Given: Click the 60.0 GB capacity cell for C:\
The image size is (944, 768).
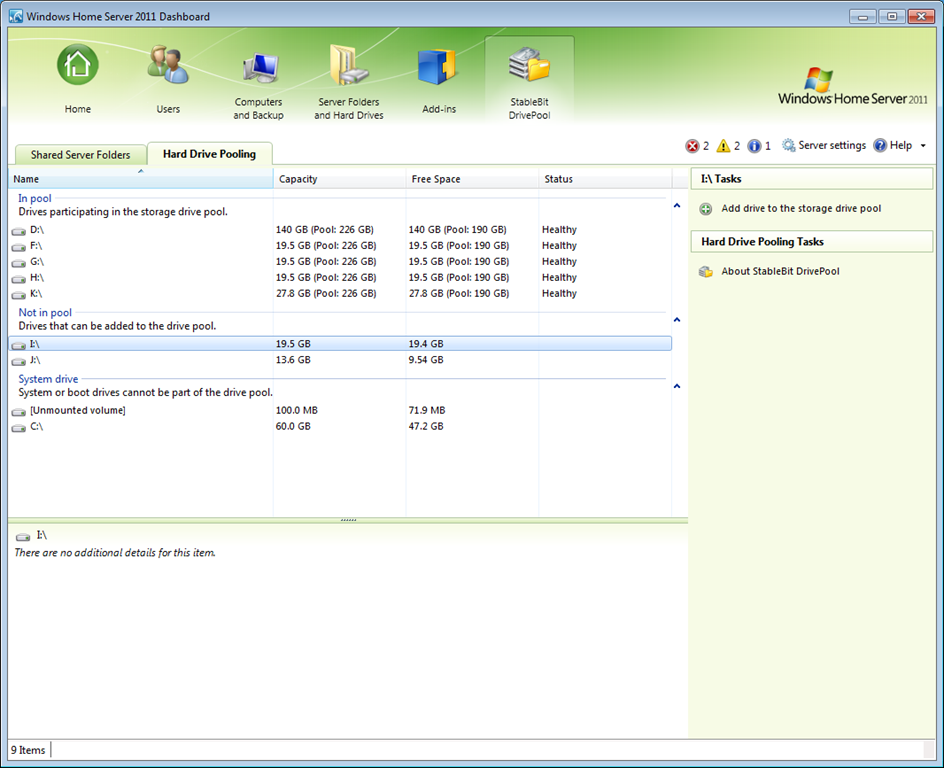Looking at the screenshot, I should pyautogui.click(x=293, y=426).
